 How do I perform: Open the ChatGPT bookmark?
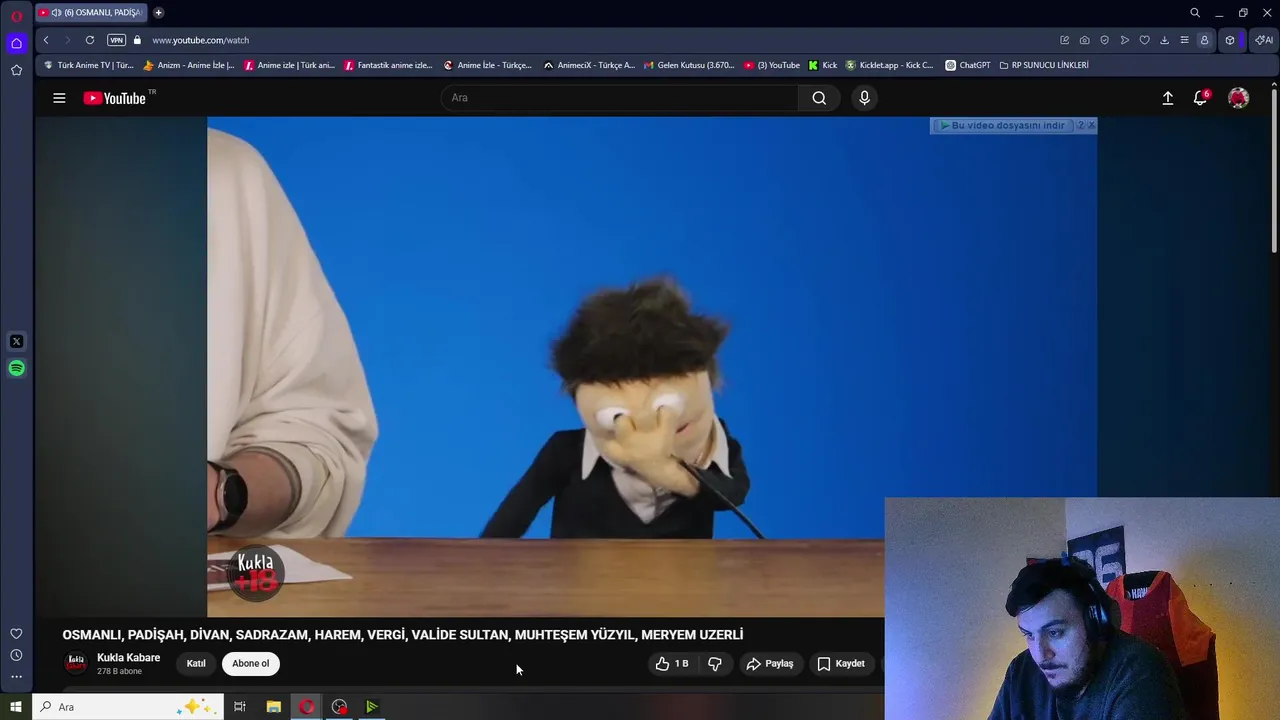point(968,65)
